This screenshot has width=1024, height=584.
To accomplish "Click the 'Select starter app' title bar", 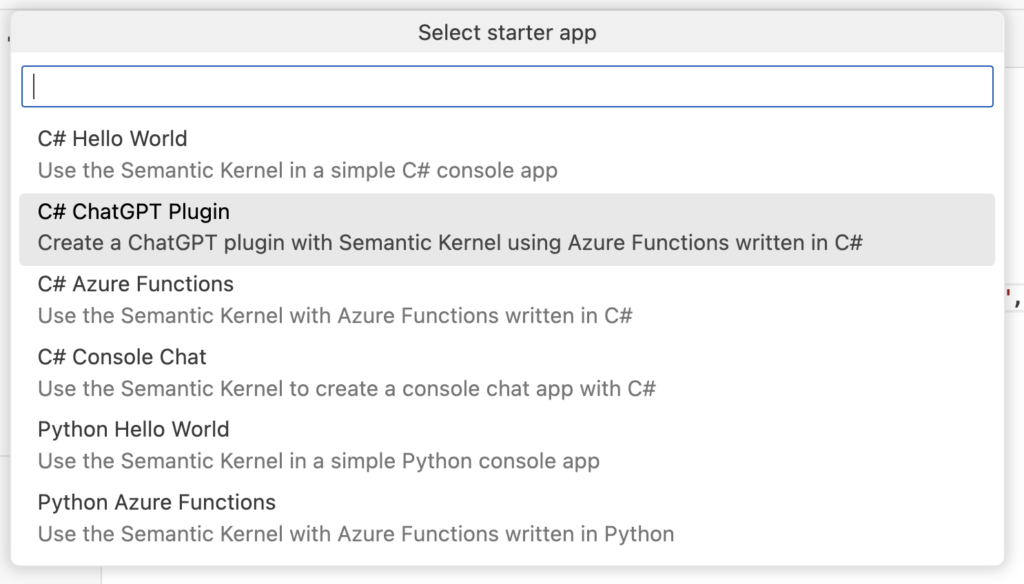I will (x=507, y=32).
